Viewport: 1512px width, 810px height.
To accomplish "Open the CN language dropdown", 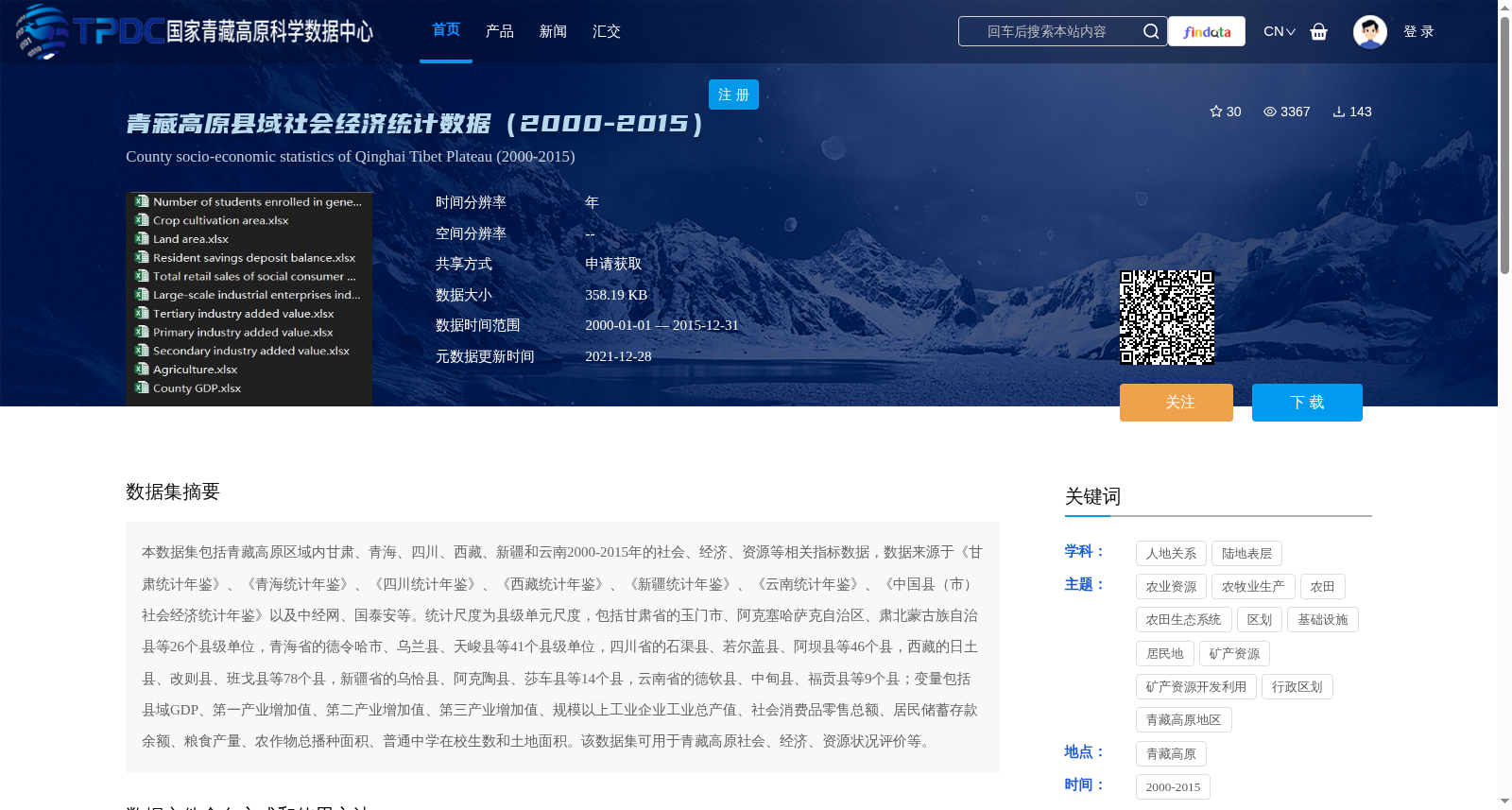I will click(1280, 31).
